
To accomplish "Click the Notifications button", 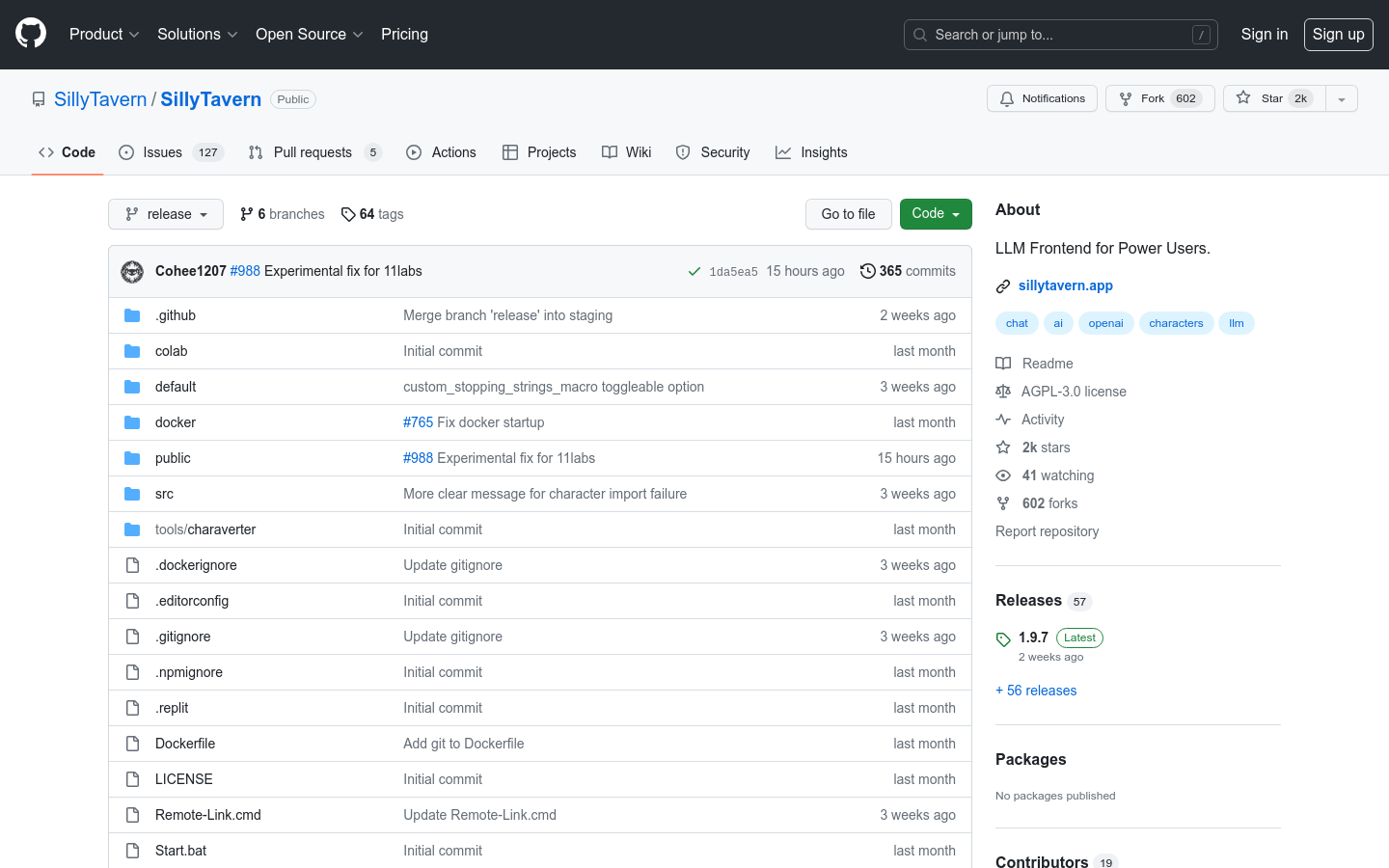I will tap(1042, 98).
